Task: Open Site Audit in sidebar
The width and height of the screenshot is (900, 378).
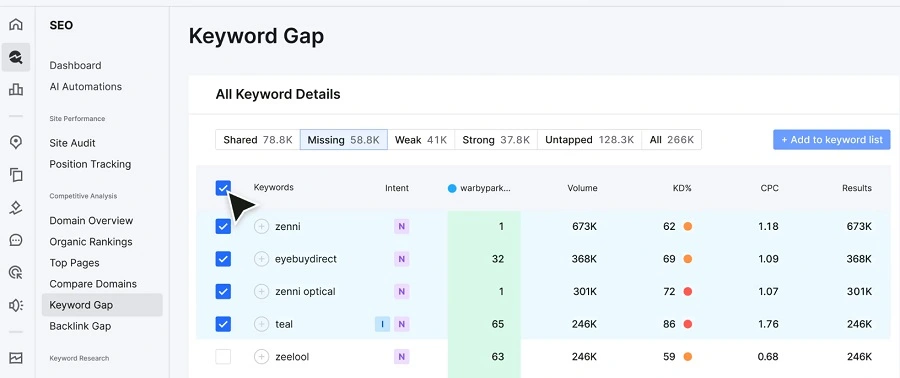Action: pyautogui.click(x=72, y=143)
